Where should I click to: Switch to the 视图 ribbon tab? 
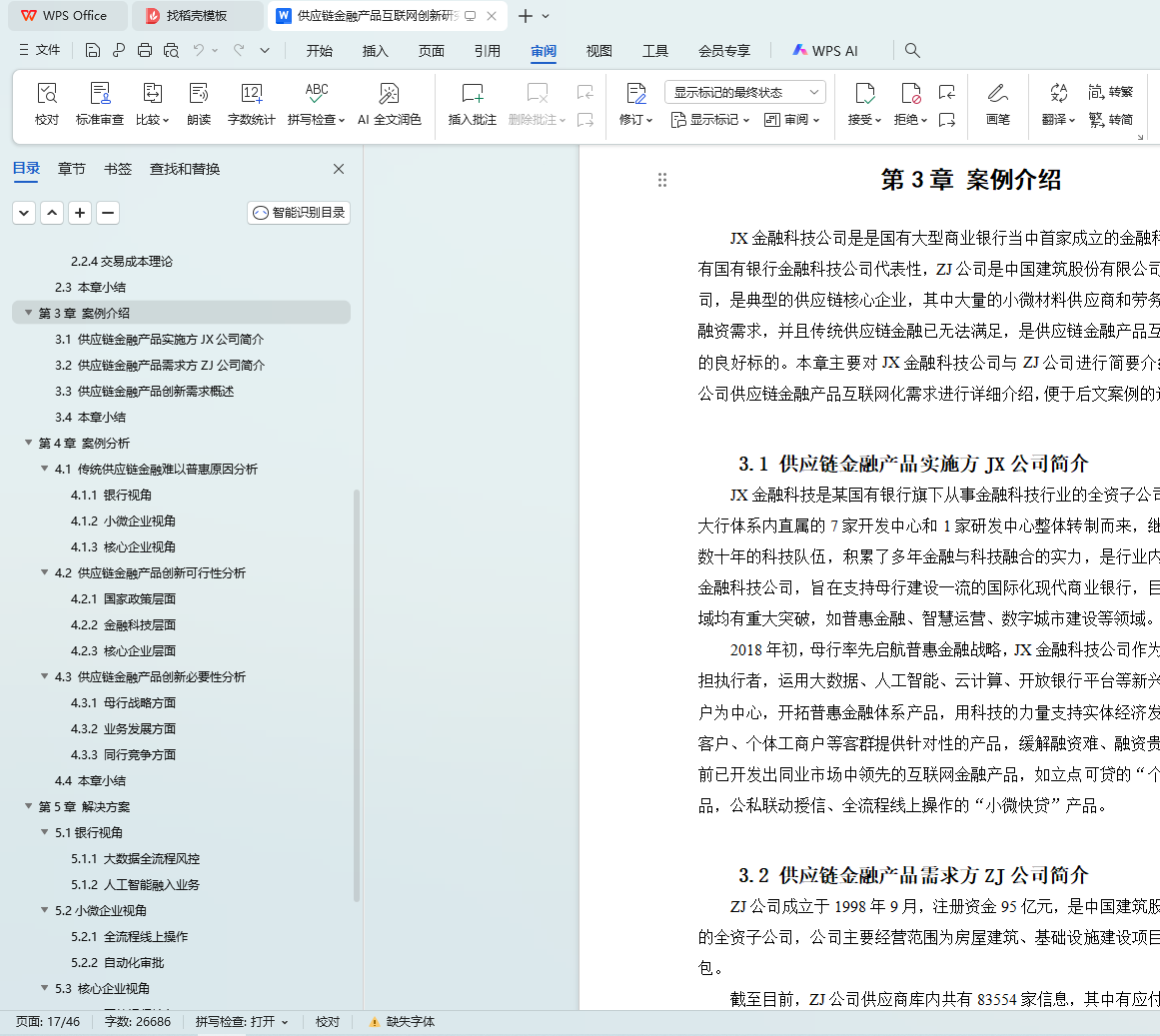(599, 50)
